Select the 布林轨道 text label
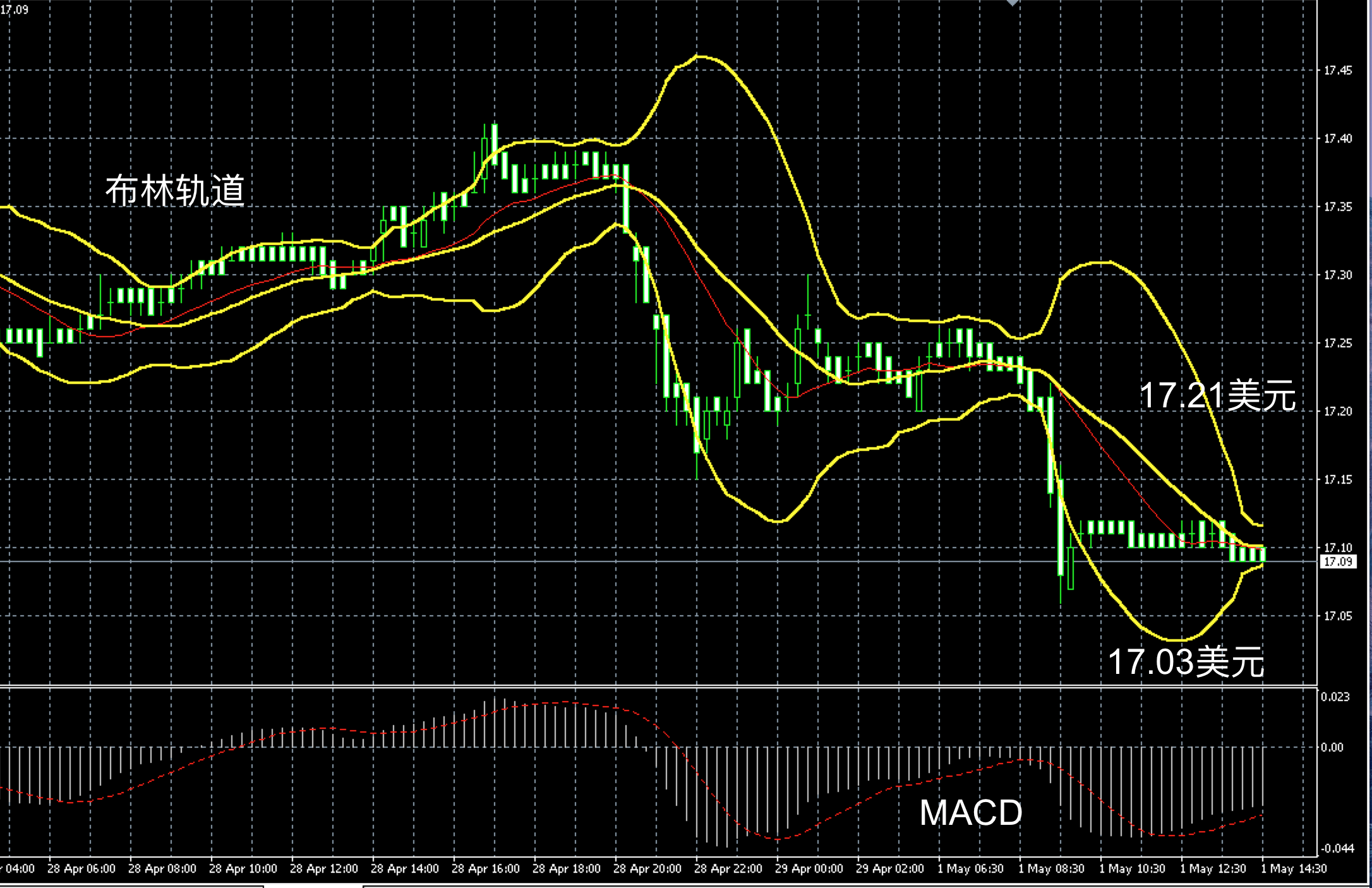 (175, 191)
